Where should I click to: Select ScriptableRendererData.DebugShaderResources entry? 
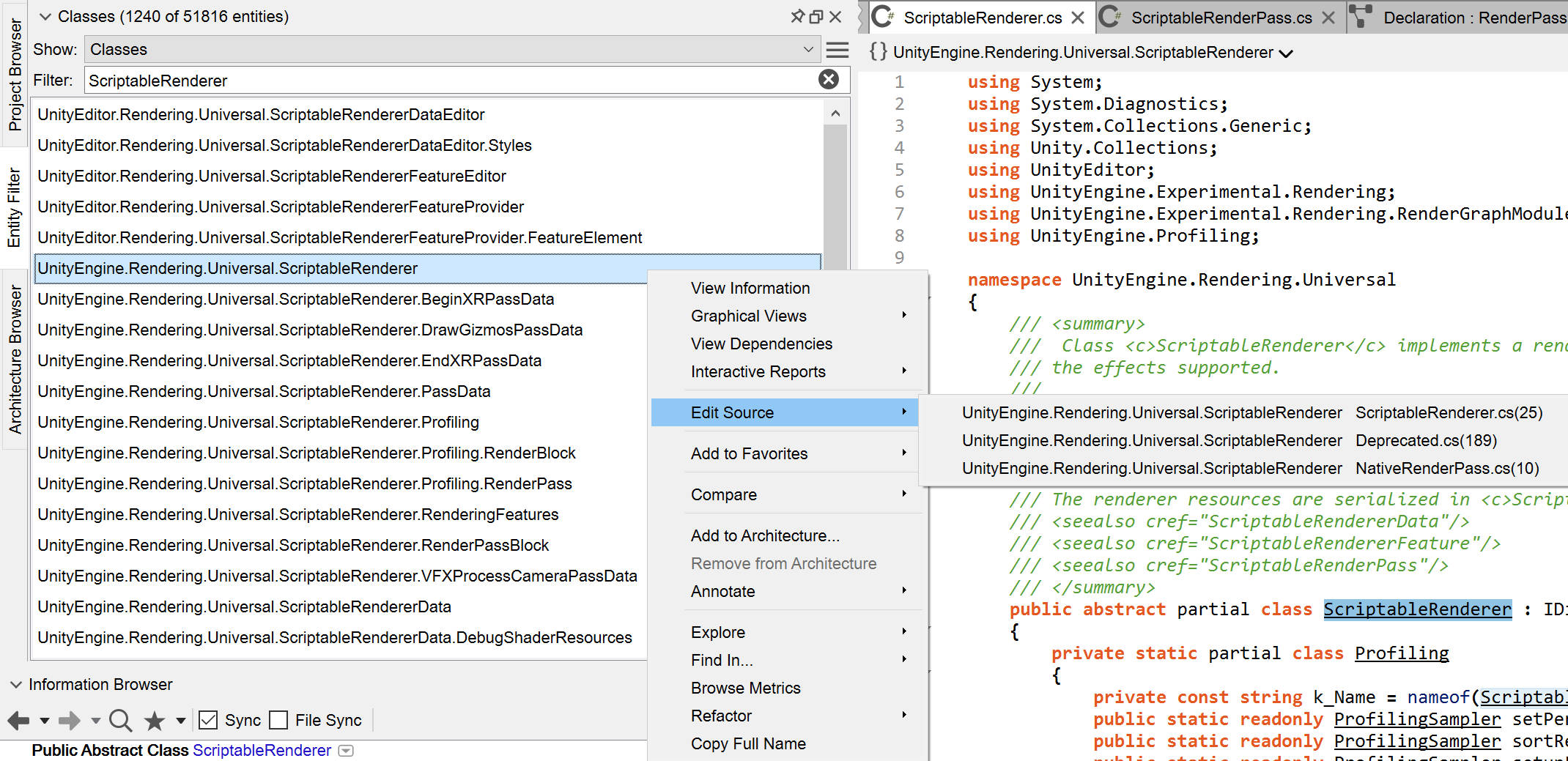pyautogui.click(x=341, y=637)
